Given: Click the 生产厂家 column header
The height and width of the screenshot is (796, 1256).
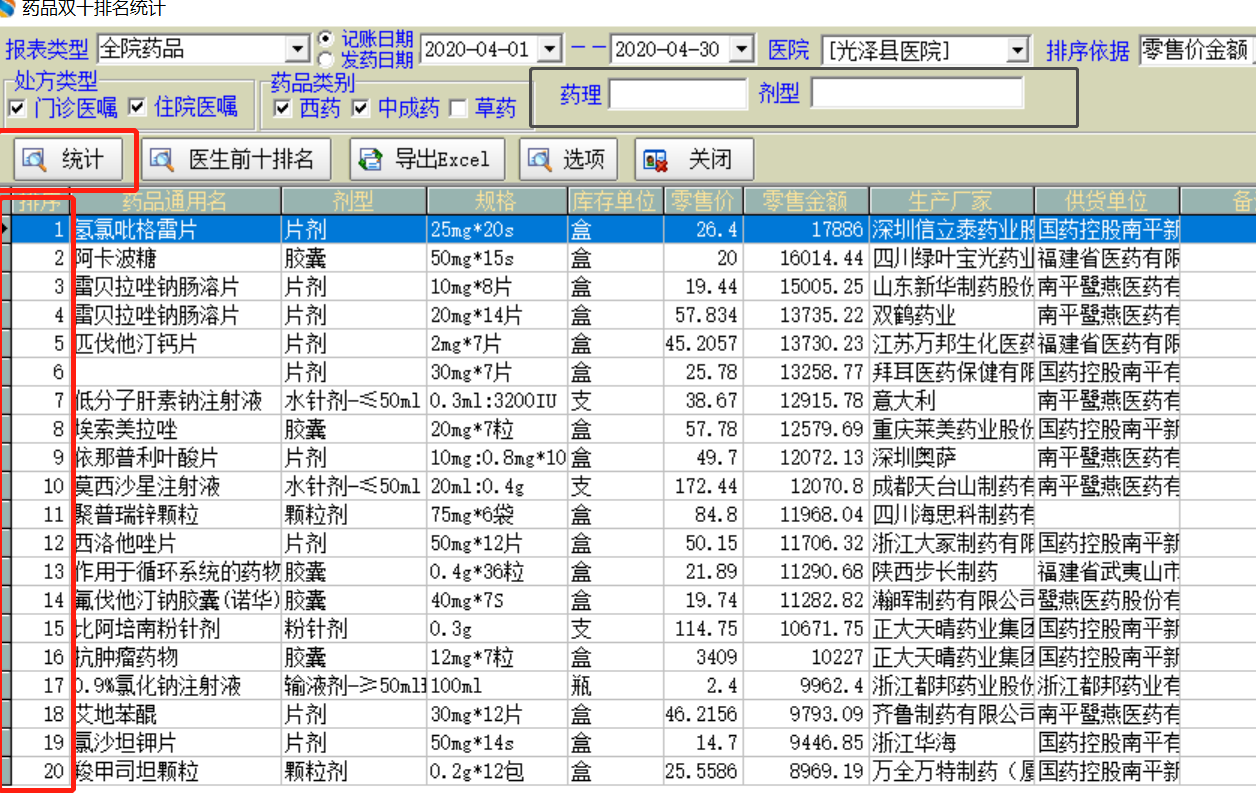Looking at the screenshot, I should pos(951,200).
